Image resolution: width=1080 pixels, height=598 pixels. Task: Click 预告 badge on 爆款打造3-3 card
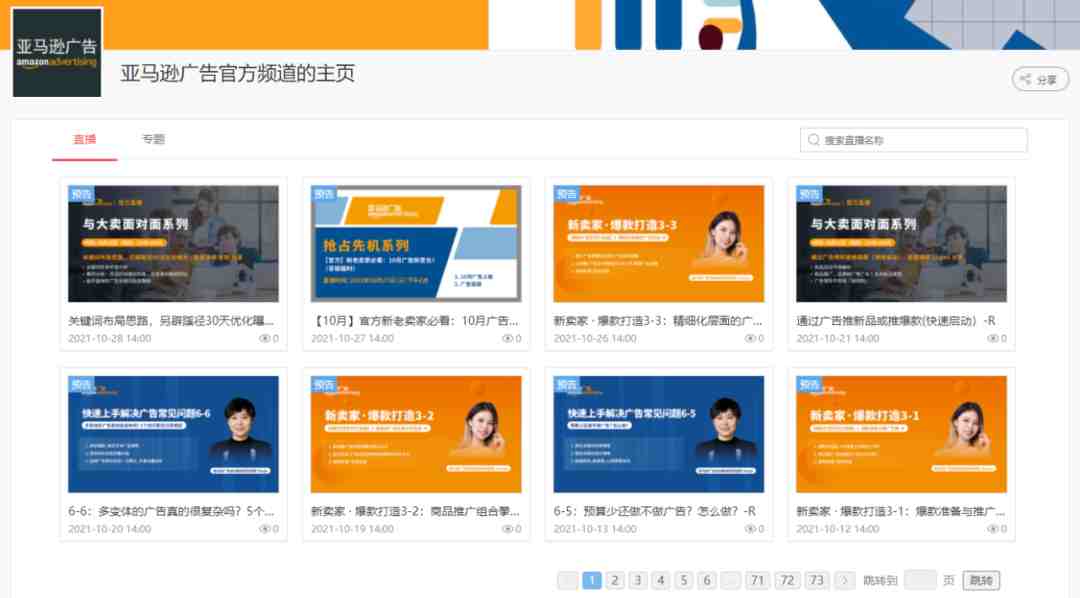pyautogui.click(x=566, y=194)
